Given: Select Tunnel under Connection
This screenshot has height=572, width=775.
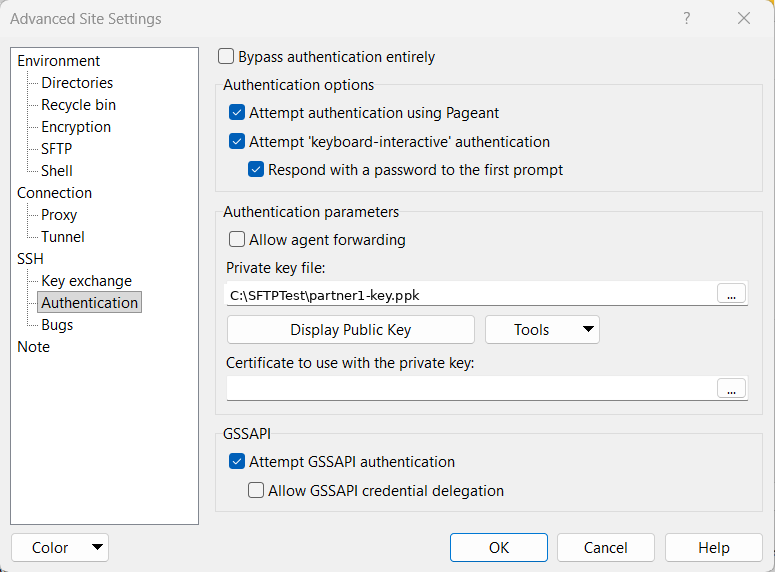Looking at the screenshot, I should pos(63,237).
